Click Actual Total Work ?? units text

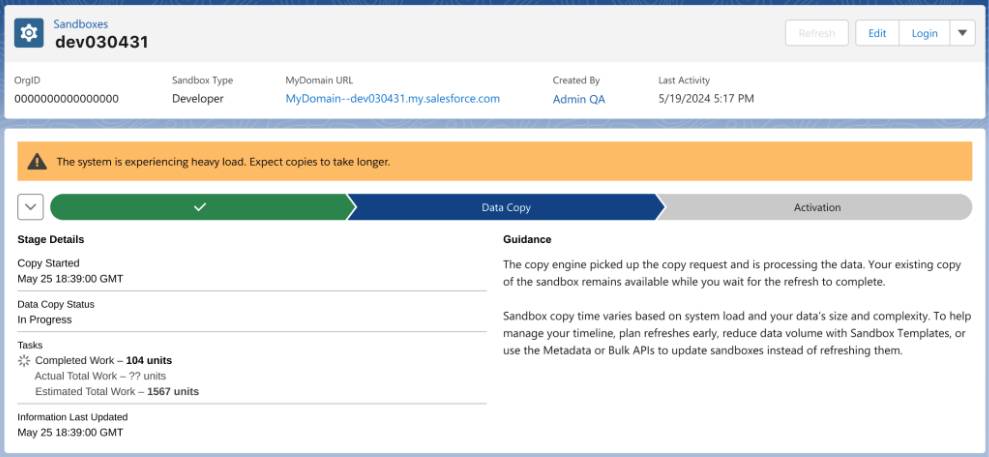tap(100, 376)
